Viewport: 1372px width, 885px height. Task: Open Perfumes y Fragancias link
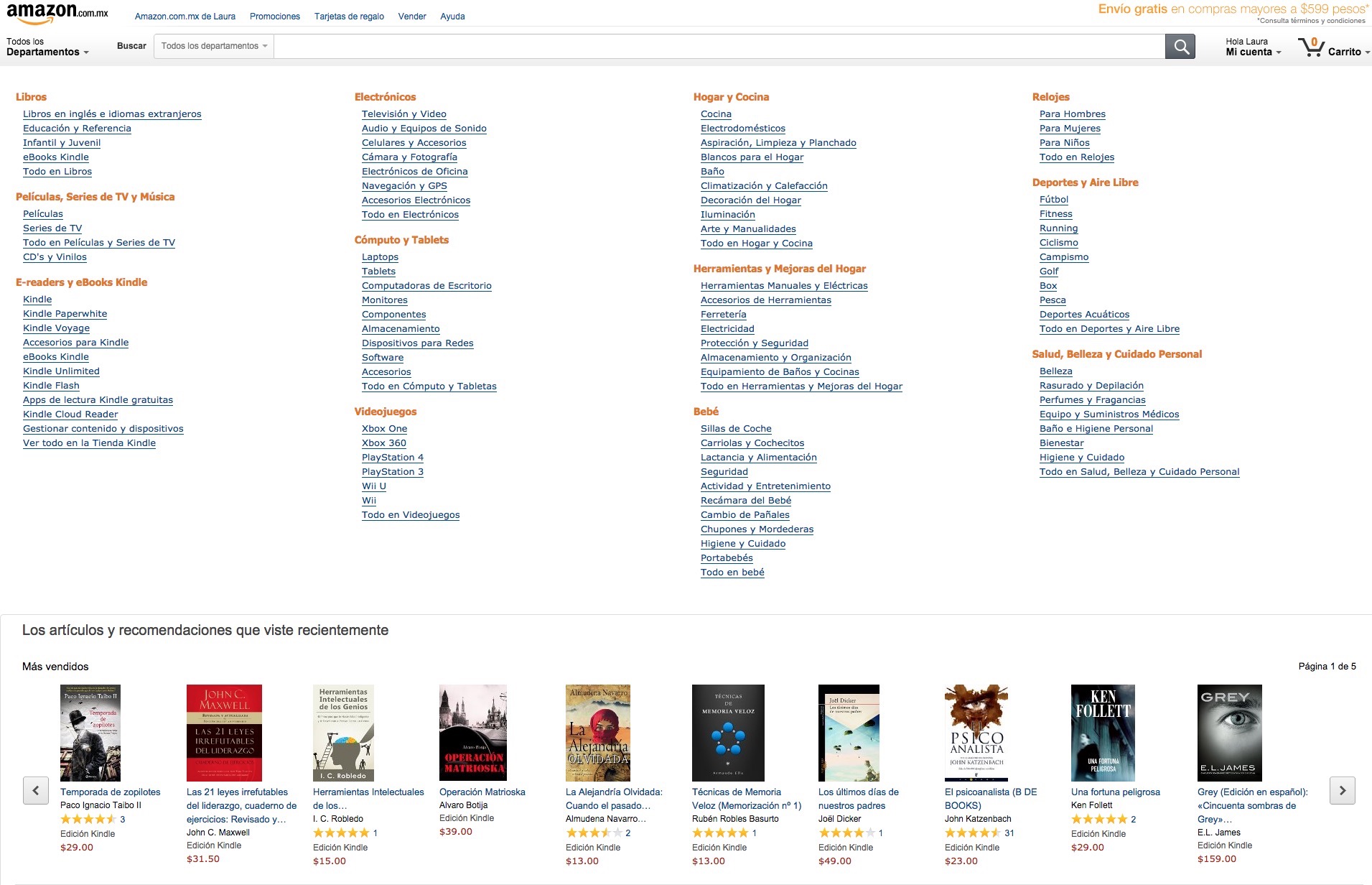[x=1092, y=400]
